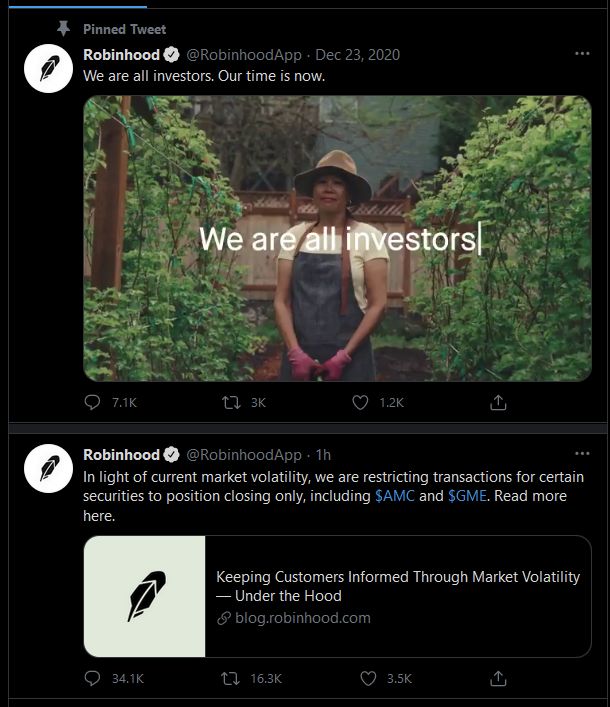The height and width of the screenshot is (707, 610).
Task: Reply to the pinned December 2020 tweet
Action: point(94,402)
